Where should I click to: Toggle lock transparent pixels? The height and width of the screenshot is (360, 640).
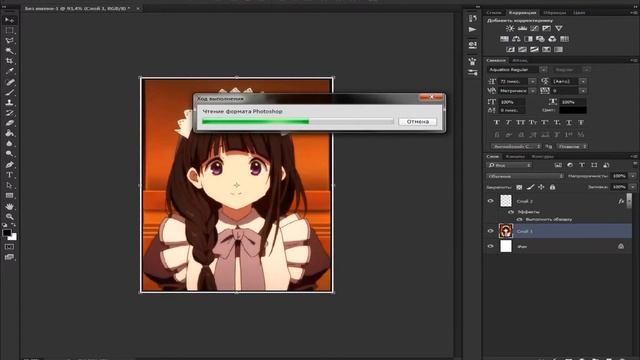click(519, 187)
